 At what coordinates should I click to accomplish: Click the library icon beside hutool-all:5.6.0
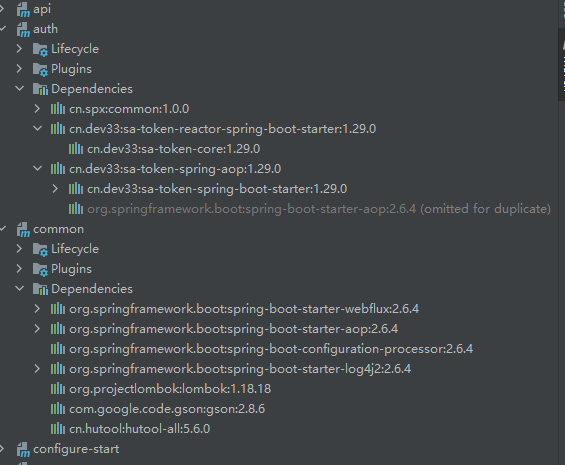[x=58, y=429]
